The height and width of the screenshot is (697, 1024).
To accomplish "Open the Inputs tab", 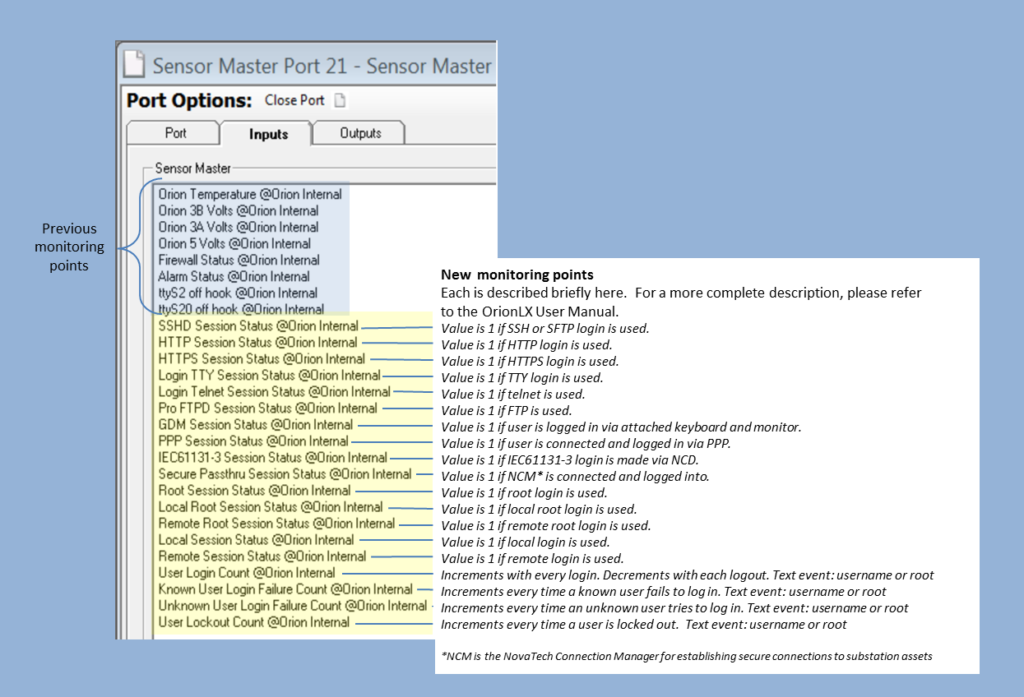I will tap(268, 134).
